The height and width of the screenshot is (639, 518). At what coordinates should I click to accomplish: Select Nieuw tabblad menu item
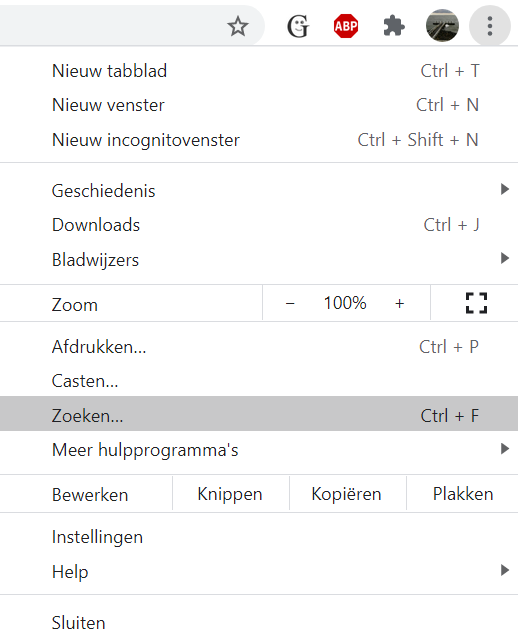[x=259, y=71]
